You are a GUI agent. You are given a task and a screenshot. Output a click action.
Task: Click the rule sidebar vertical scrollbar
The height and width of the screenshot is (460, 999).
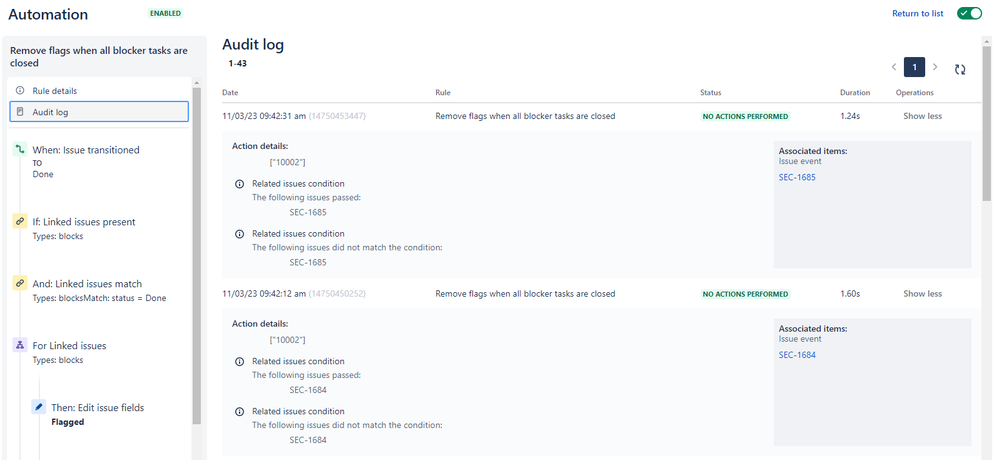(196, 256)
